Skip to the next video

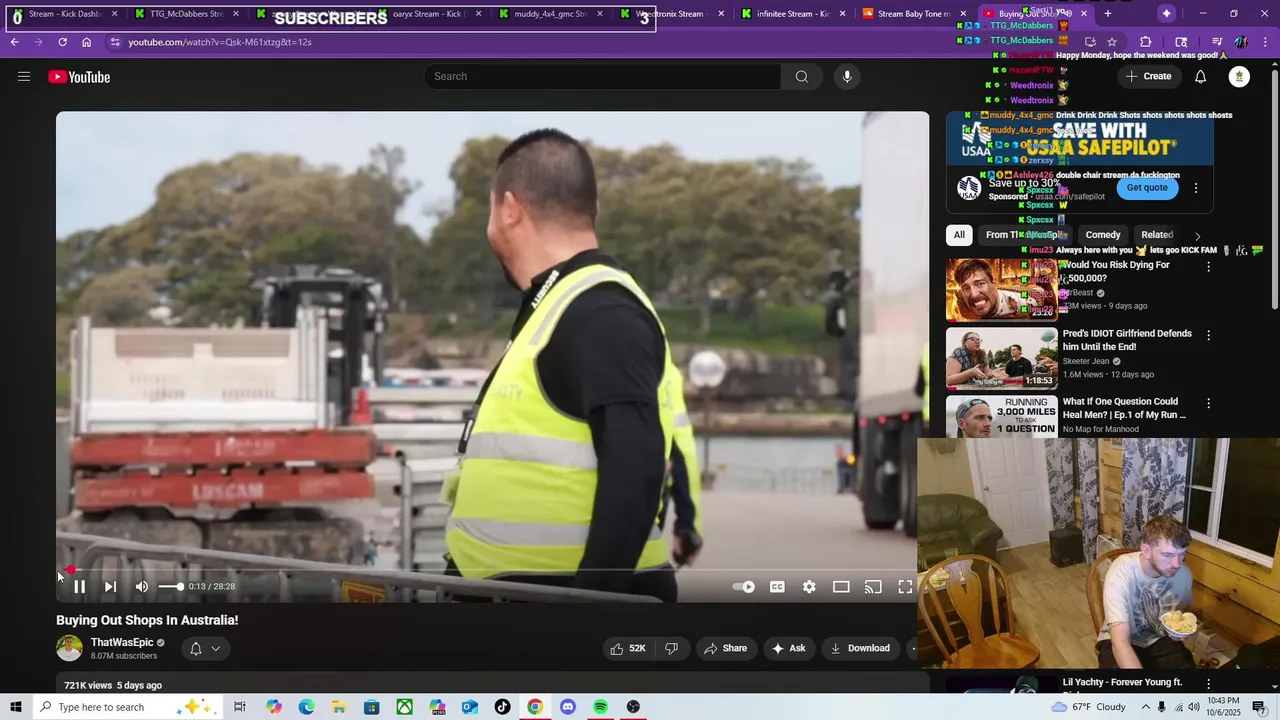[110, 587]
